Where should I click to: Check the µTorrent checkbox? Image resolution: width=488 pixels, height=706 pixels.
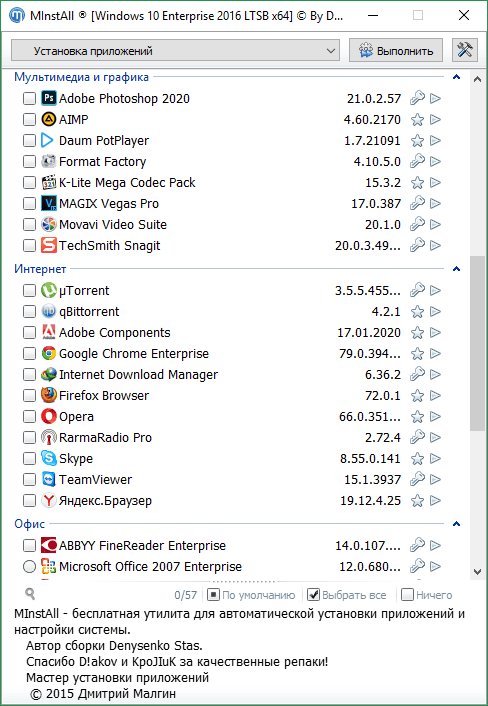coord(29,290)
